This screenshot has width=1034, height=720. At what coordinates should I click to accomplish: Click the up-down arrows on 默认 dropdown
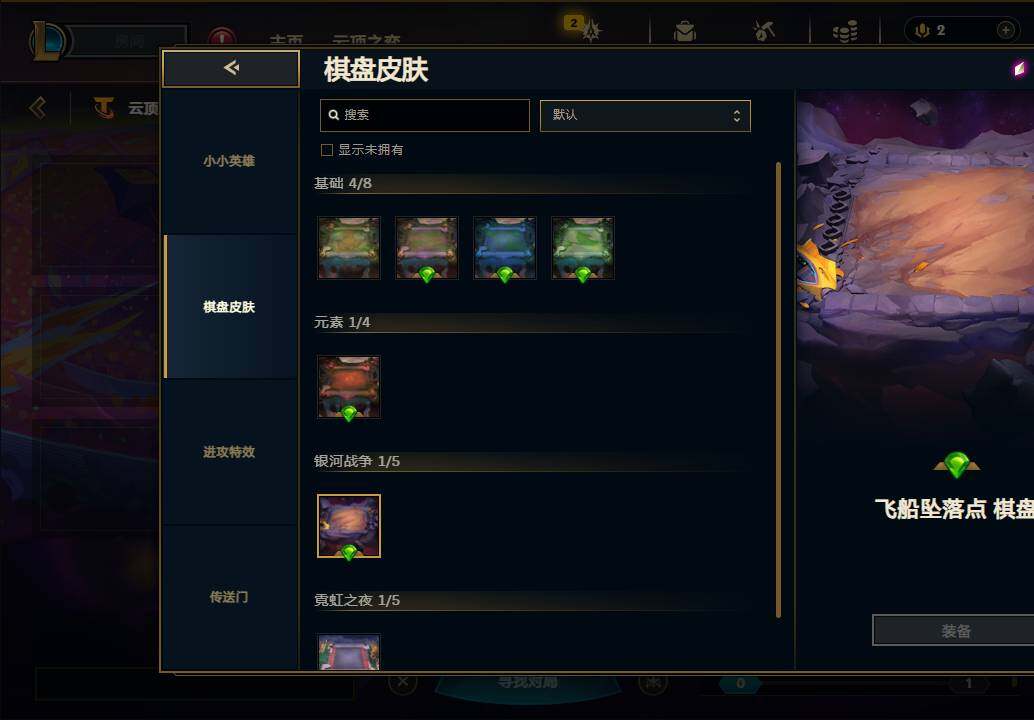(737, 115)
